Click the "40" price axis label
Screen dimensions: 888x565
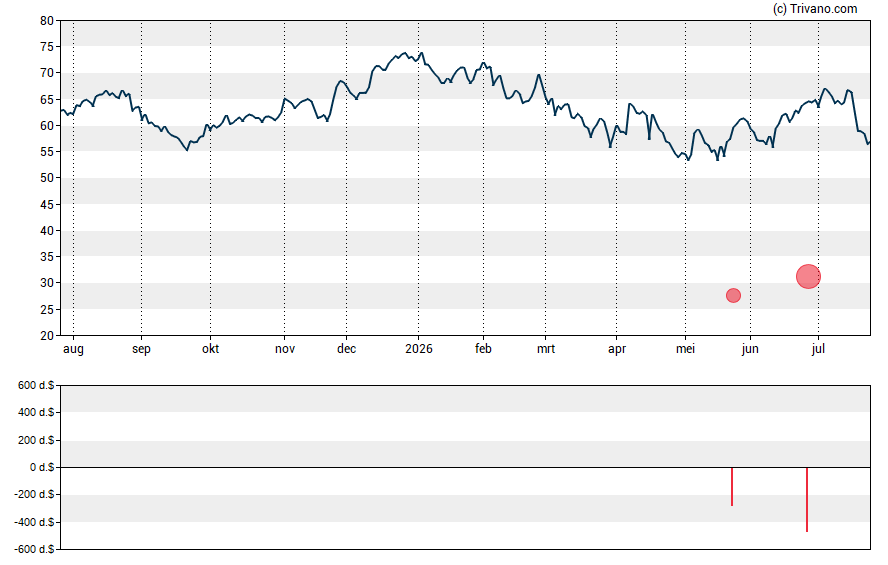click(x=47, y=230)
